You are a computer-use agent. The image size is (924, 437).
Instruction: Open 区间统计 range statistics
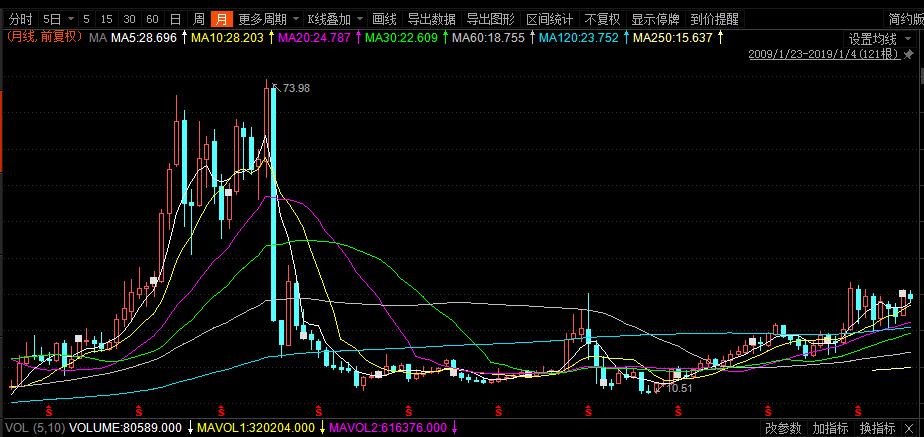point(549,19)
